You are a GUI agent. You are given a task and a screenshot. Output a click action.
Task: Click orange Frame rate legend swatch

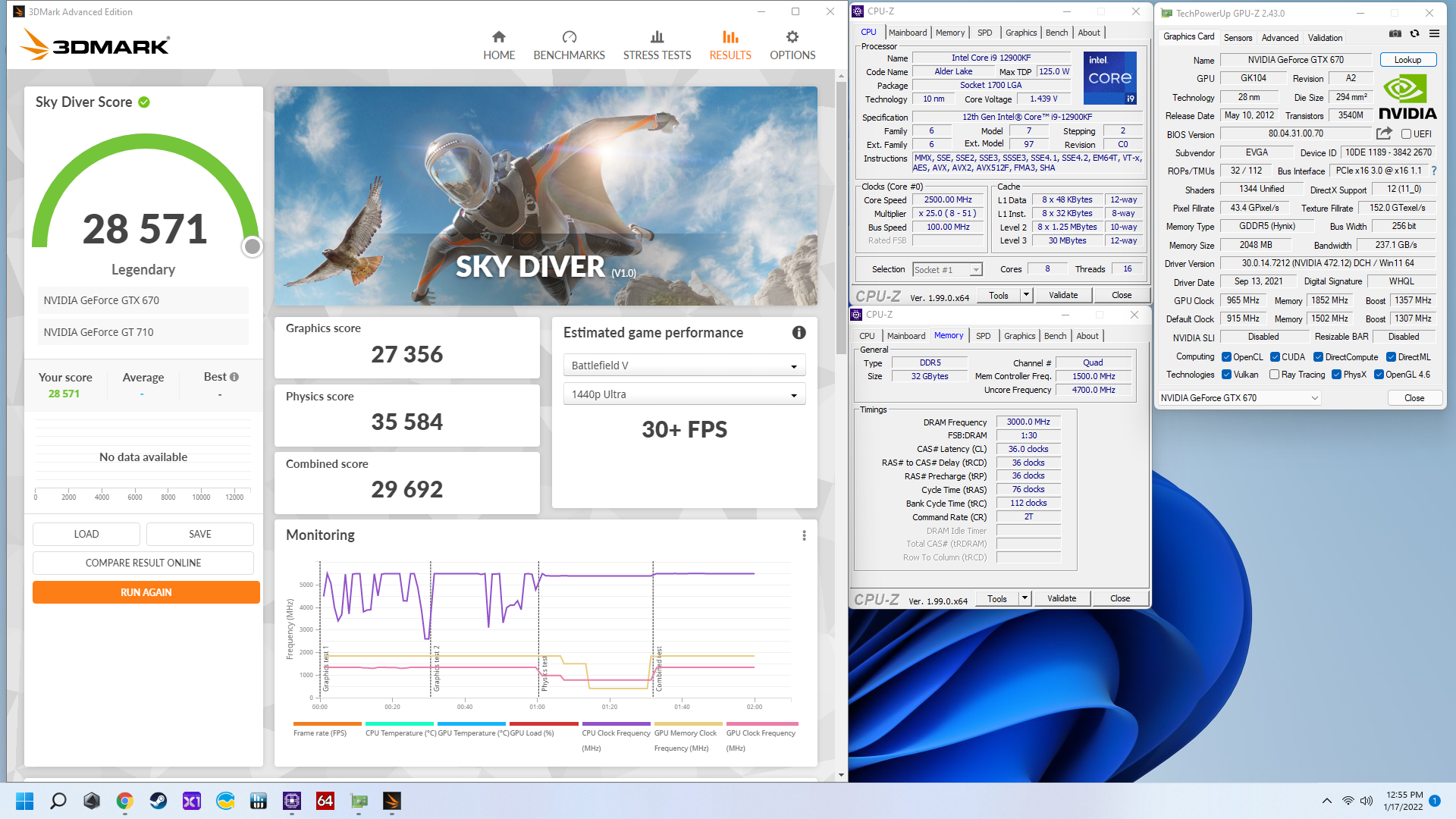tap(327, 724)
